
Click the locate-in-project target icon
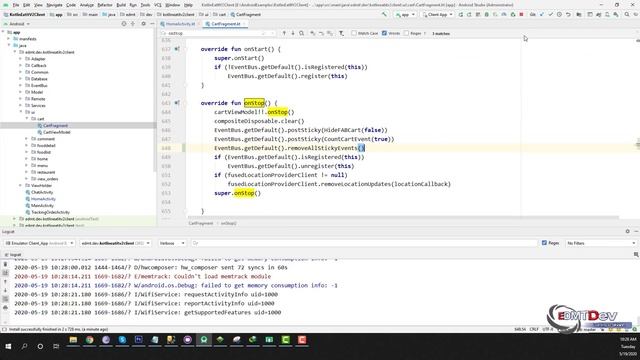click(x=124, y=24)
